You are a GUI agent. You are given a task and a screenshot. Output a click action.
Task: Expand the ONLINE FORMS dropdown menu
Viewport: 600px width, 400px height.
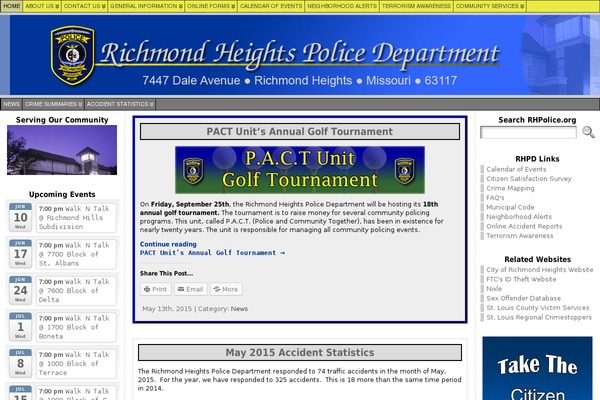[211, 6]
